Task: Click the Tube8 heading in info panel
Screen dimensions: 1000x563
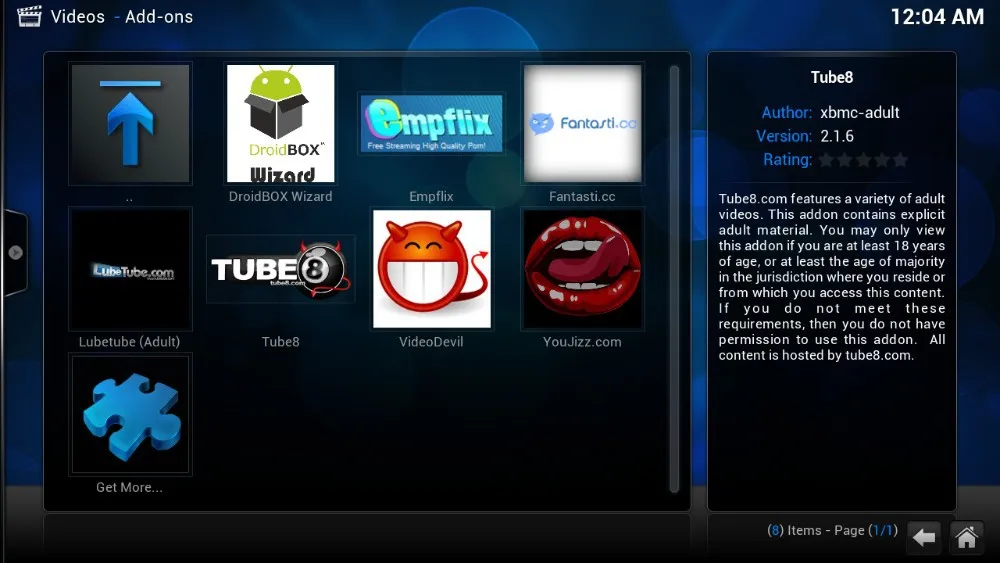Action: (832, 77)
